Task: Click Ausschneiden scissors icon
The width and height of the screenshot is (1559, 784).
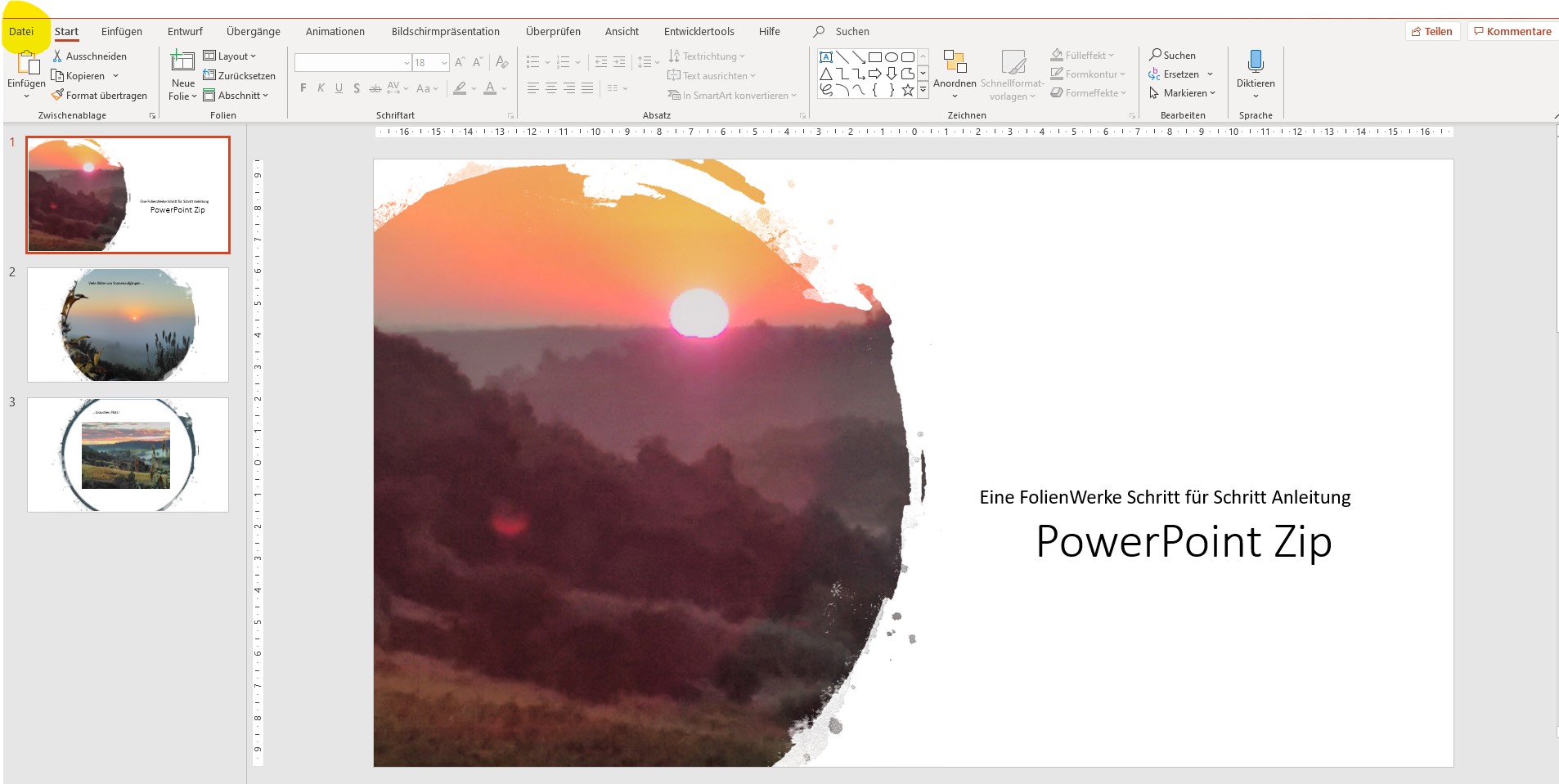Action: [57, 56]
